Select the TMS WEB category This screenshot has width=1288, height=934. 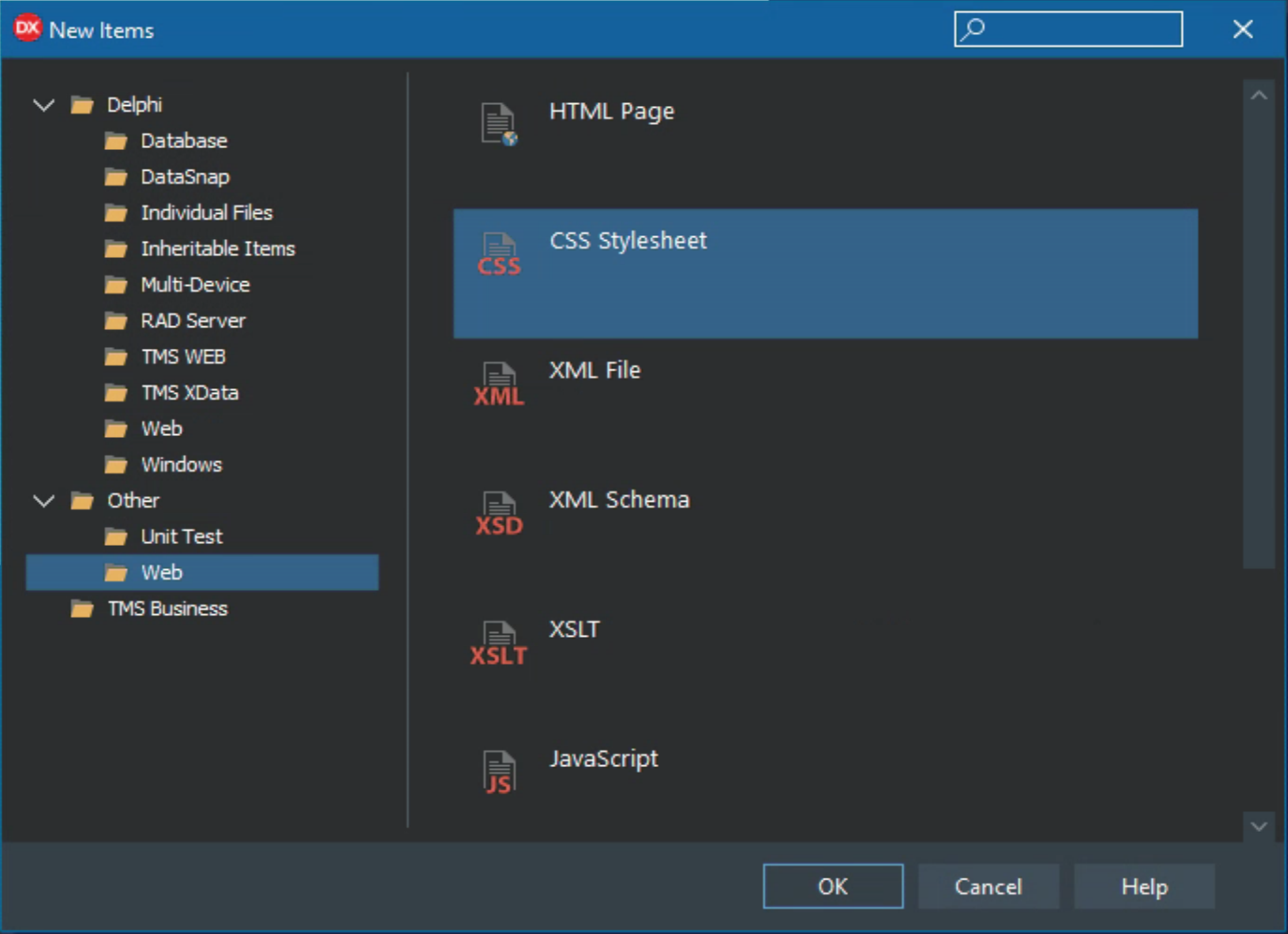pyautogui.click(x=183, y=356)
